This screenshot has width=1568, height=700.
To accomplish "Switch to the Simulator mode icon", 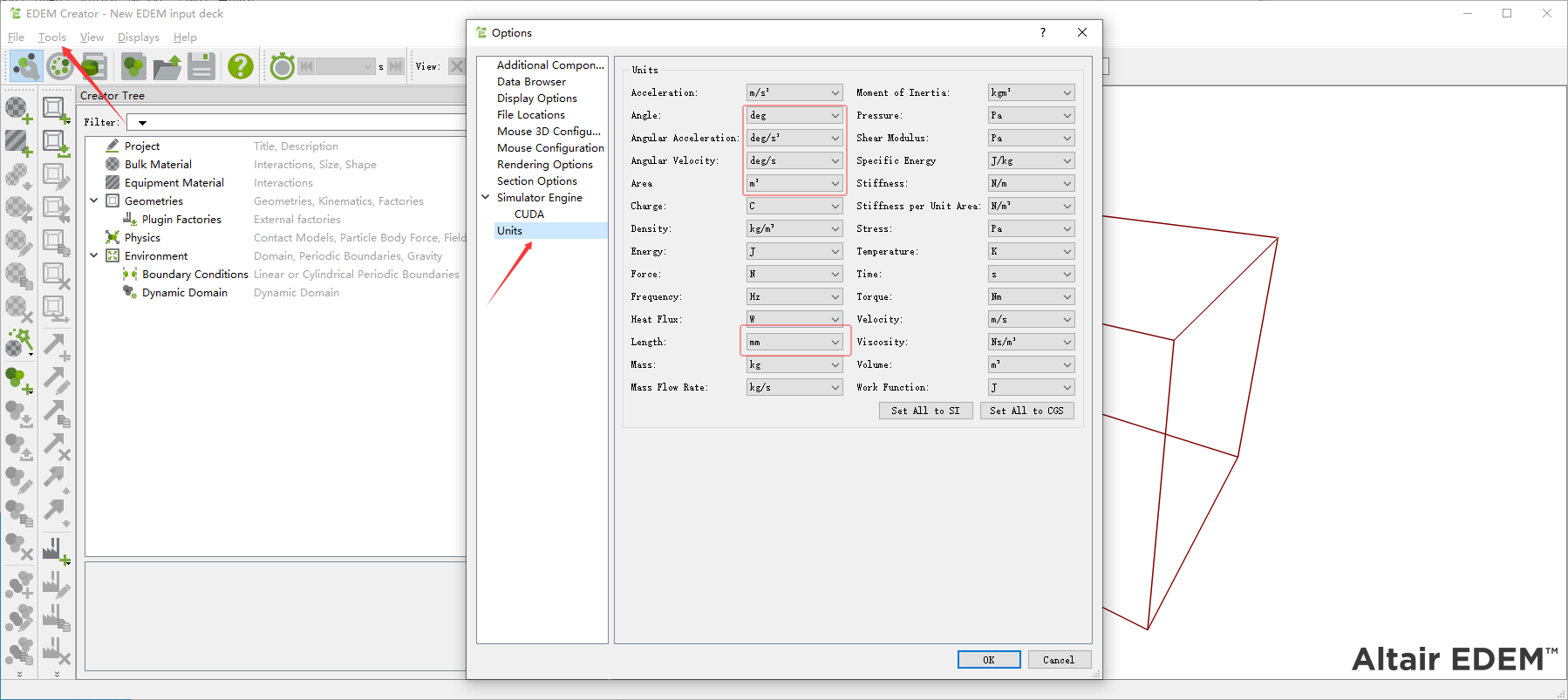I will coord(60,66).
